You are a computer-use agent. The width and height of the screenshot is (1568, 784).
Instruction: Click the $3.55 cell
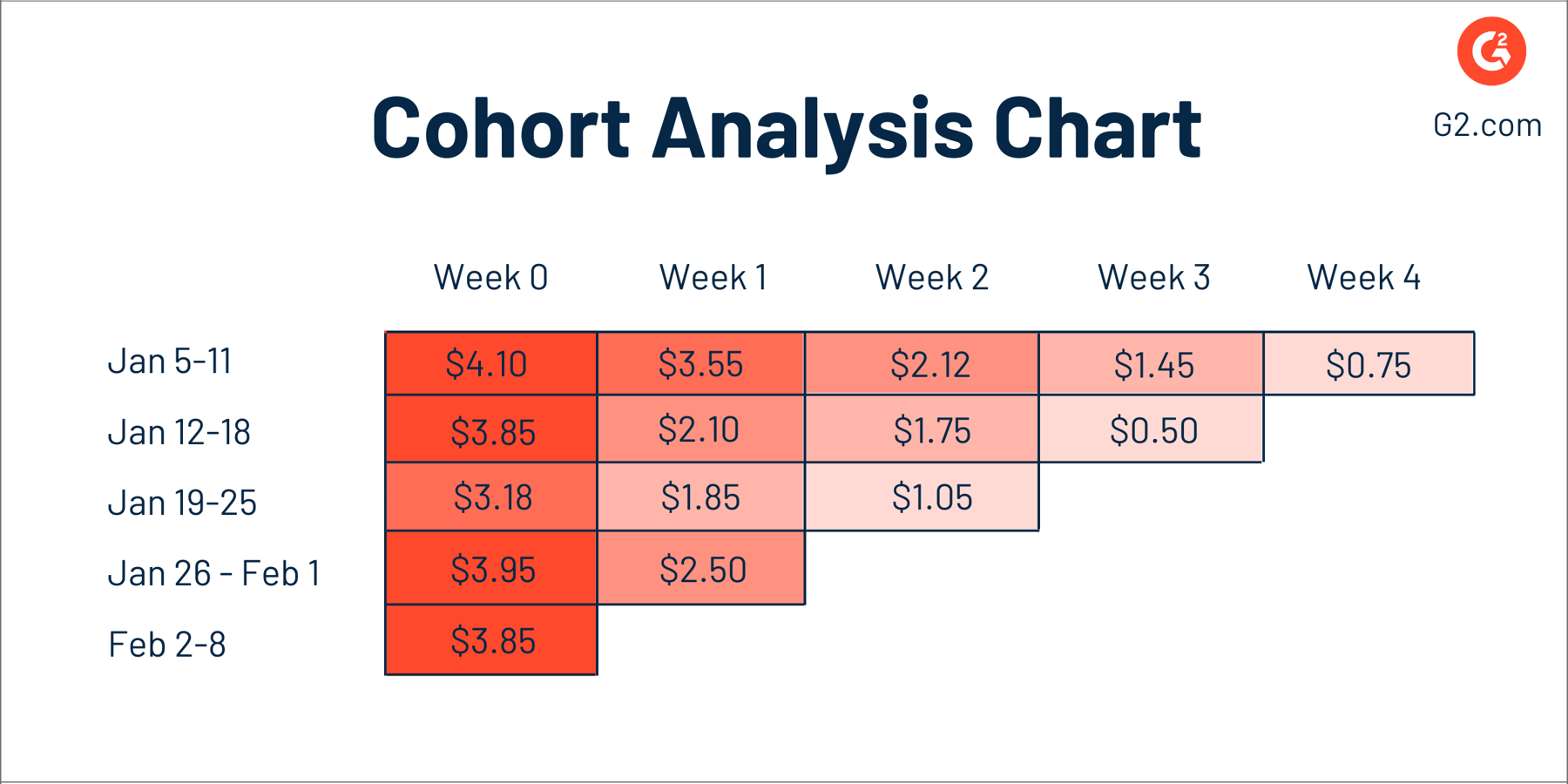pos(701,363)
